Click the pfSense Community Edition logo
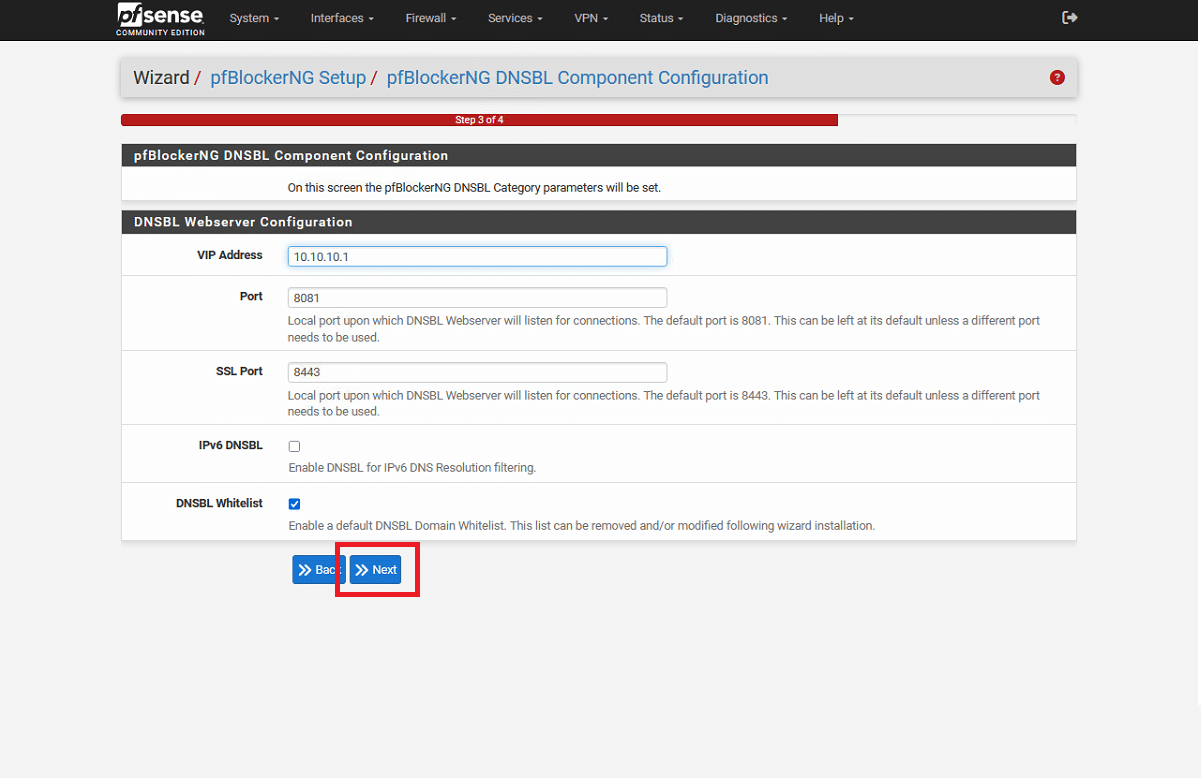The image size is (1201, 778). point(160,19)
